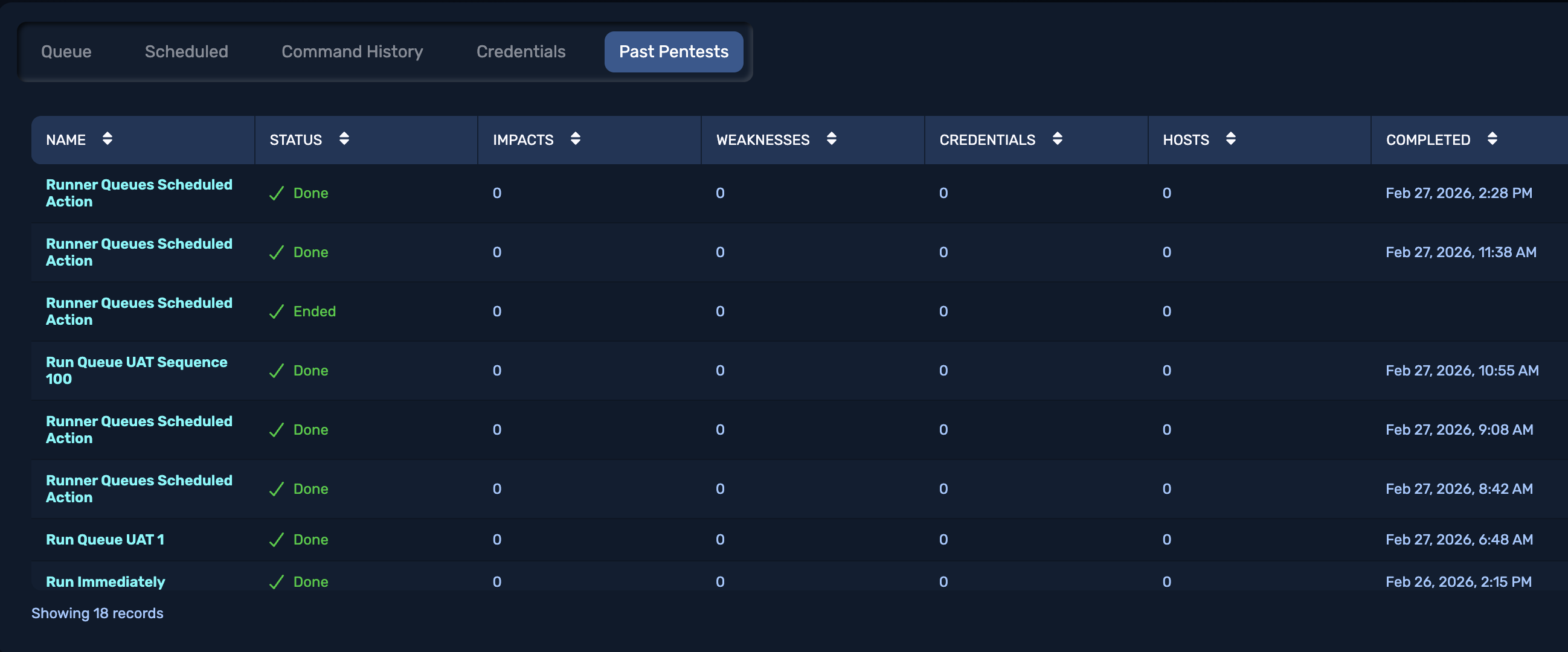1568x652 pixels.
Task: Open the Run Queue UAT 1 pentest
Action: [x=104, y=540]
